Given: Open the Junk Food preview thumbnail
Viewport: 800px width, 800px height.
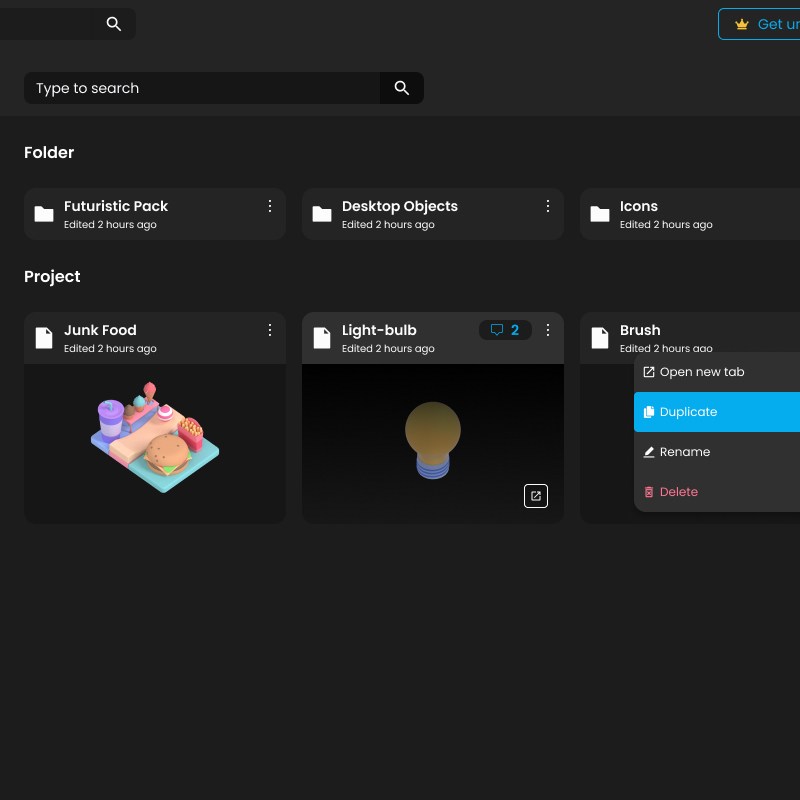Looking at the screenshot, I should (x=155, y=442).
